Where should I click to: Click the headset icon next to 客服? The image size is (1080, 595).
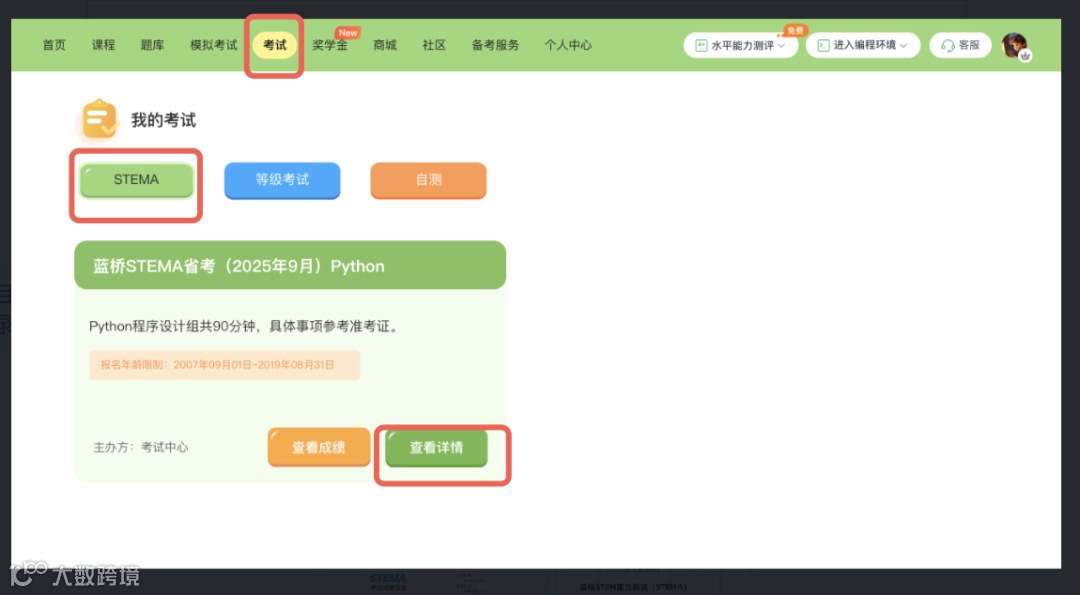click(946, 45)
